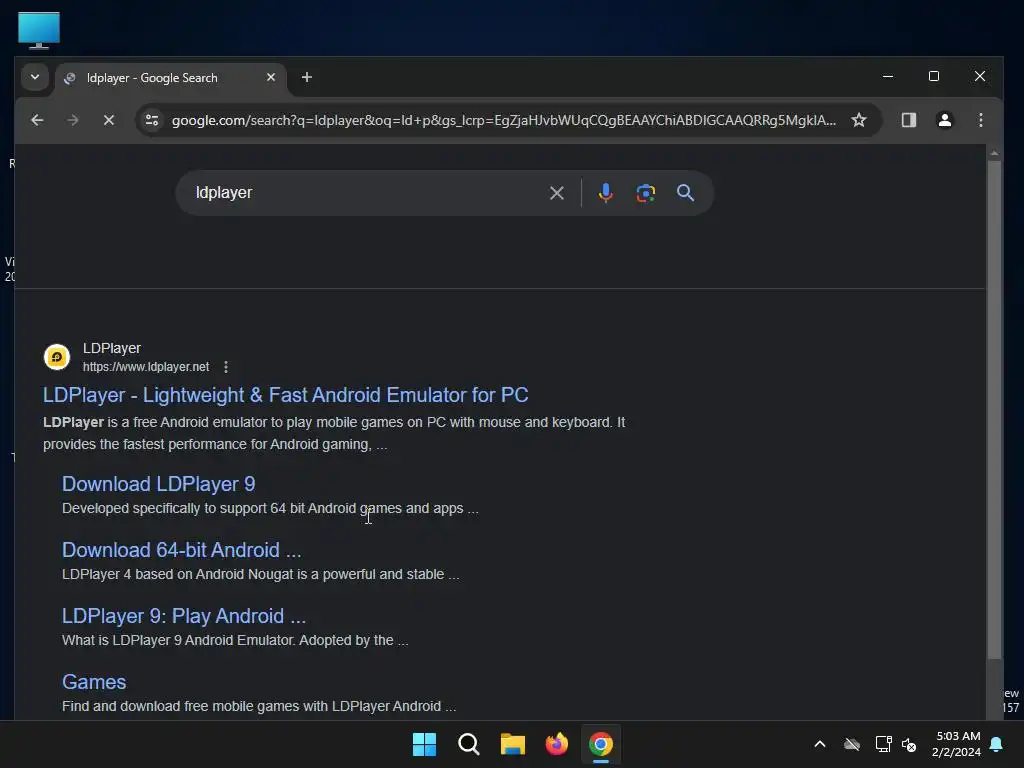The height and width of the screenshot is (768, 1024).
Task: Open the Download LDPlayer 9 link
Action: click(x=159, y=484)
